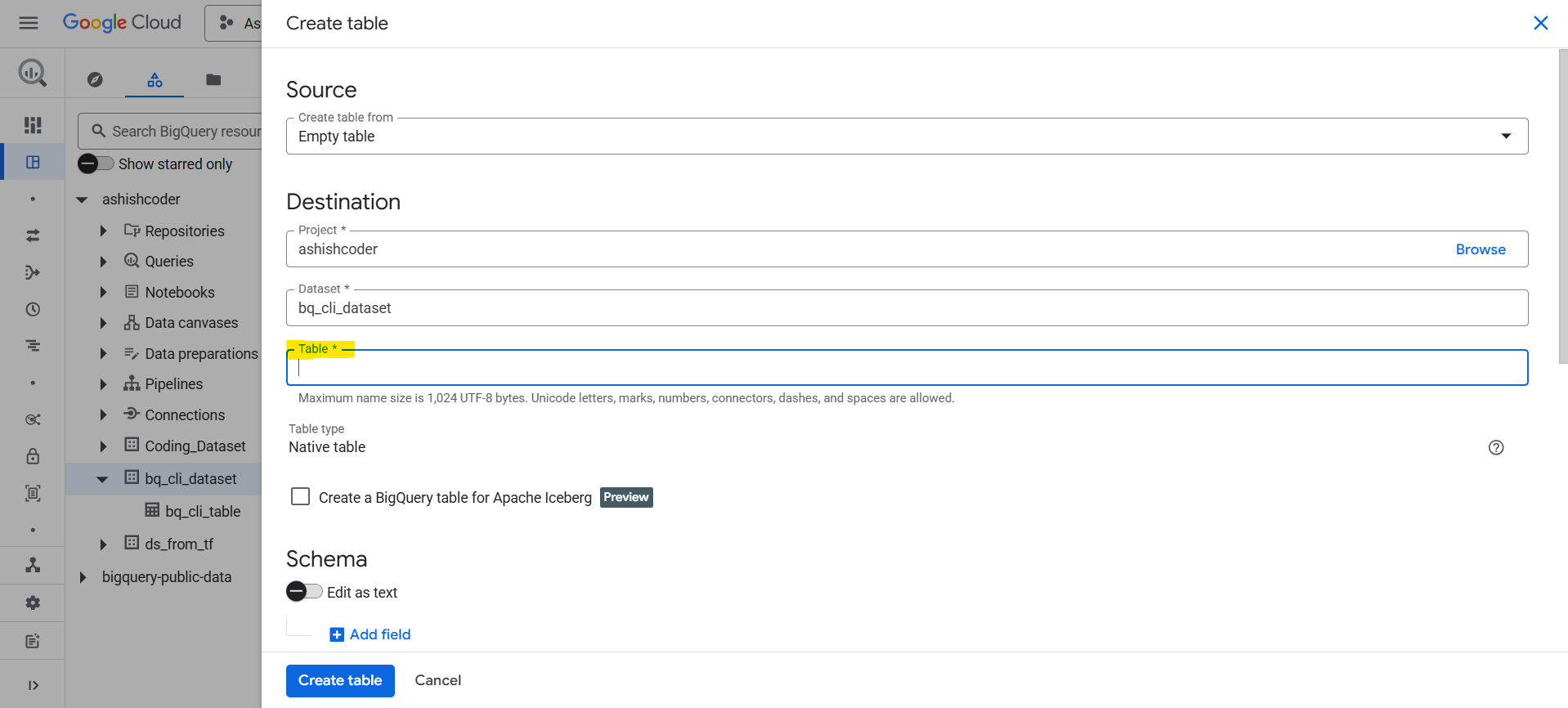Expand the Pipelines tree node
This screenshot has width=1568, height=708.
click(103, 384)
